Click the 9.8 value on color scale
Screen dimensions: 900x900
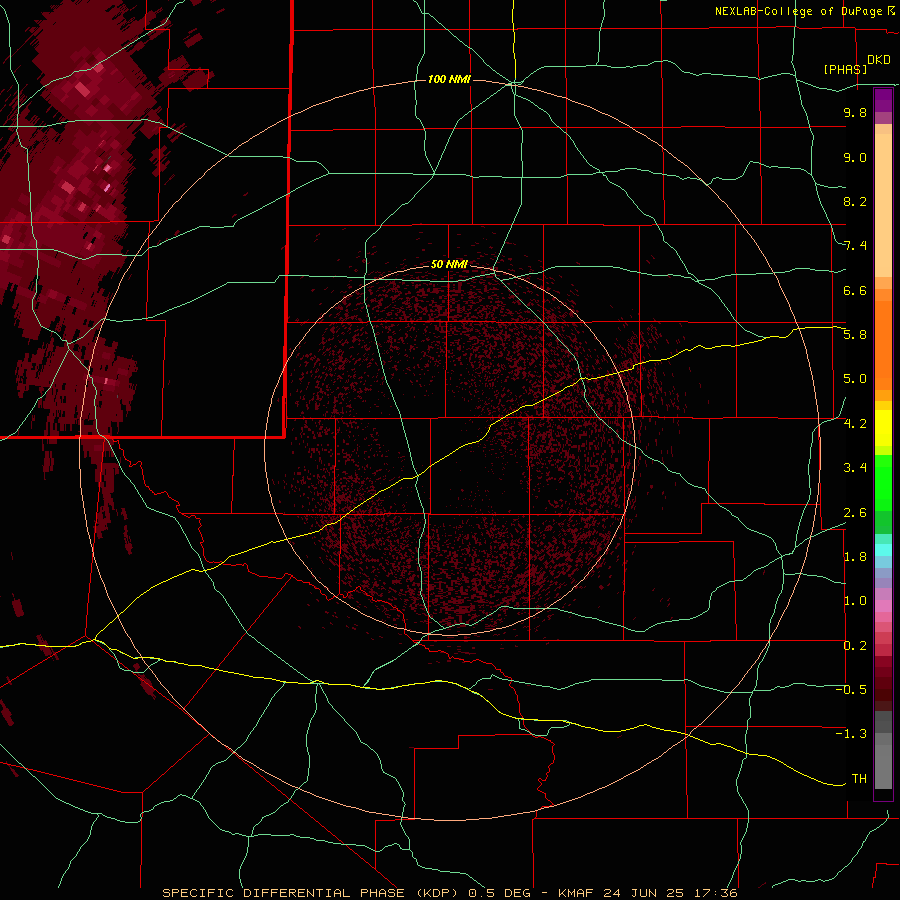855,112
